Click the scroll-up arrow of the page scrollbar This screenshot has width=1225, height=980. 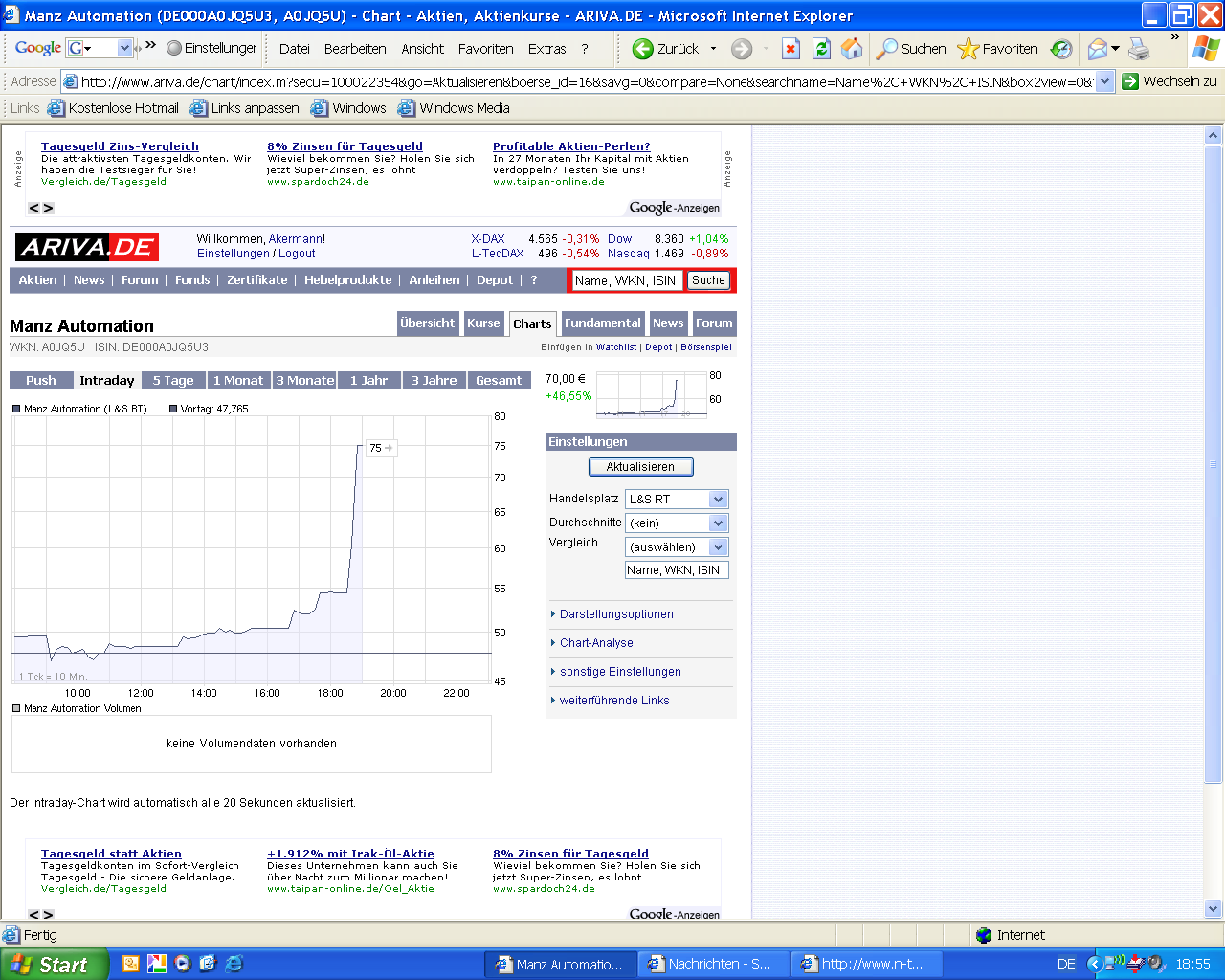(x=1214, y=136)
